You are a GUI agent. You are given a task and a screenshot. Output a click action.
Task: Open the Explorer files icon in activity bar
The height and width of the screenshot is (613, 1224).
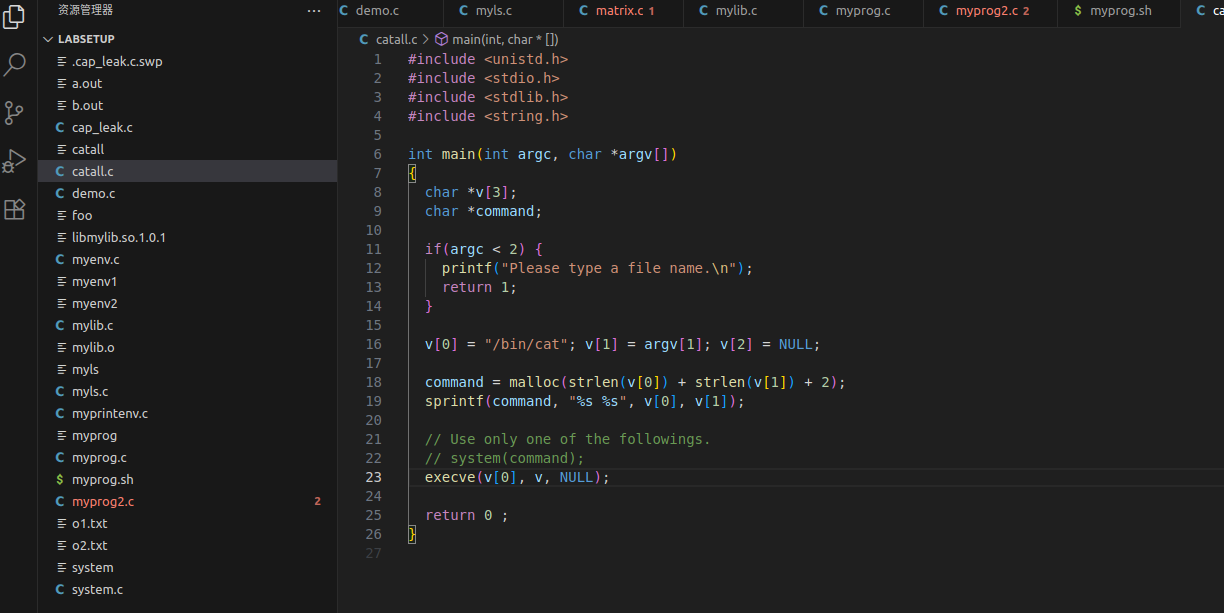[x=15, y=17]
